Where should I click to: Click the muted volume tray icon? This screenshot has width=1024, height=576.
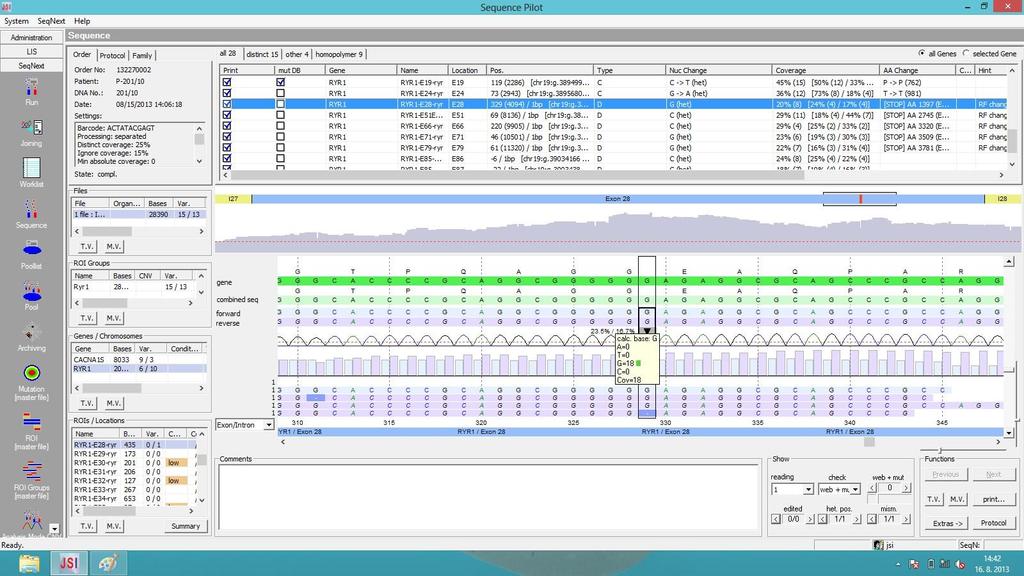click(x=960, y=564)
